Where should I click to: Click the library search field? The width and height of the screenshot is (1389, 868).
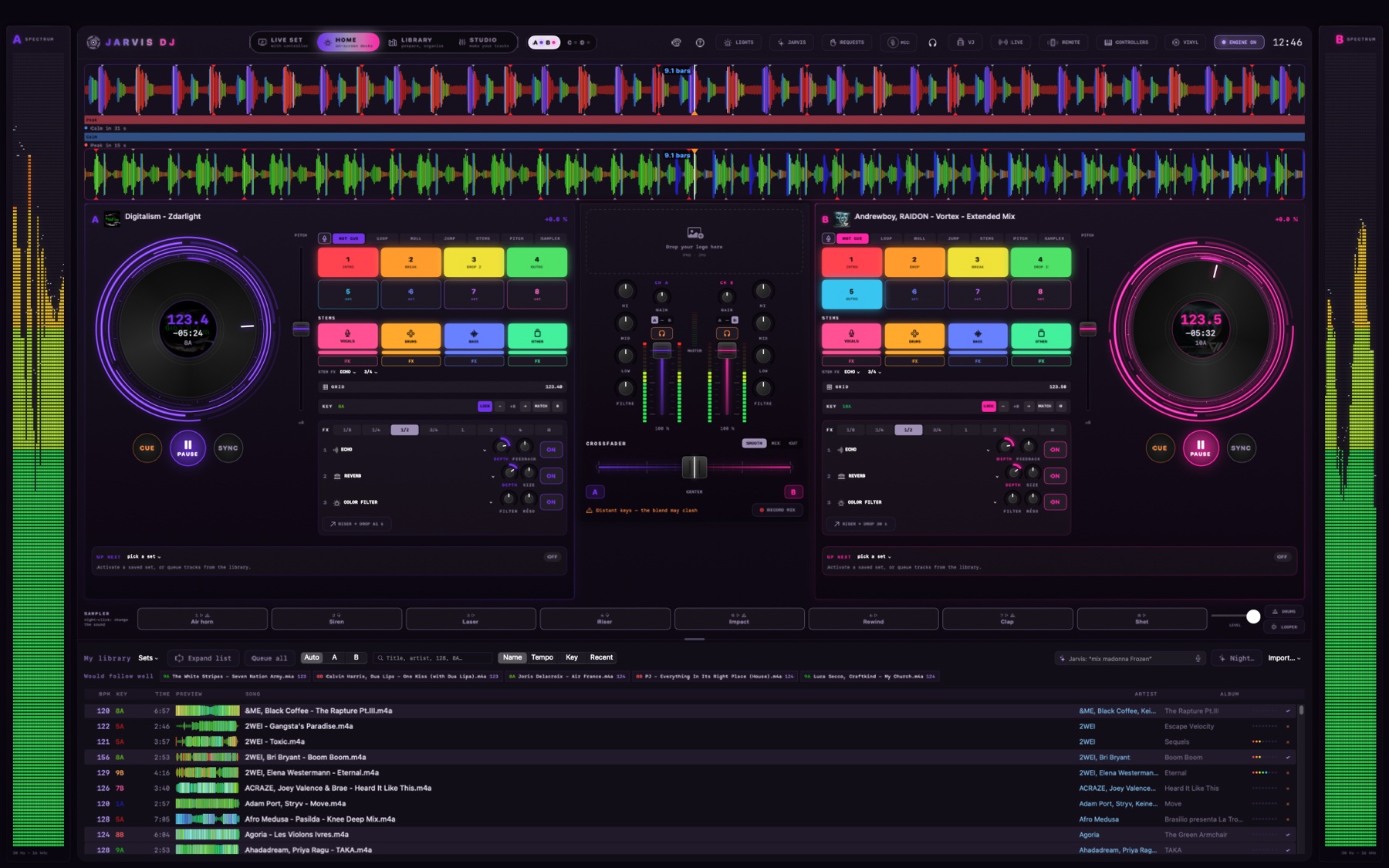click(x=433, y=658)
